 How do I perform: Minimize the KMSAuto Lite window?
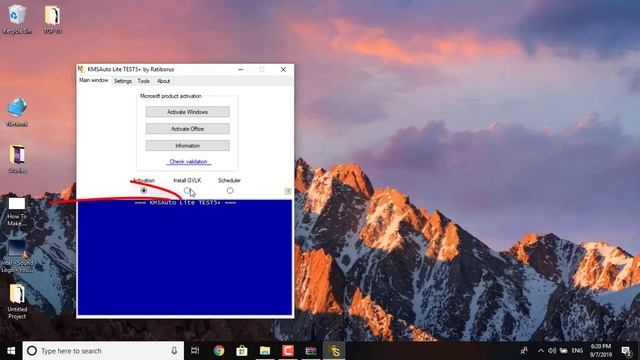click(241, 69)
